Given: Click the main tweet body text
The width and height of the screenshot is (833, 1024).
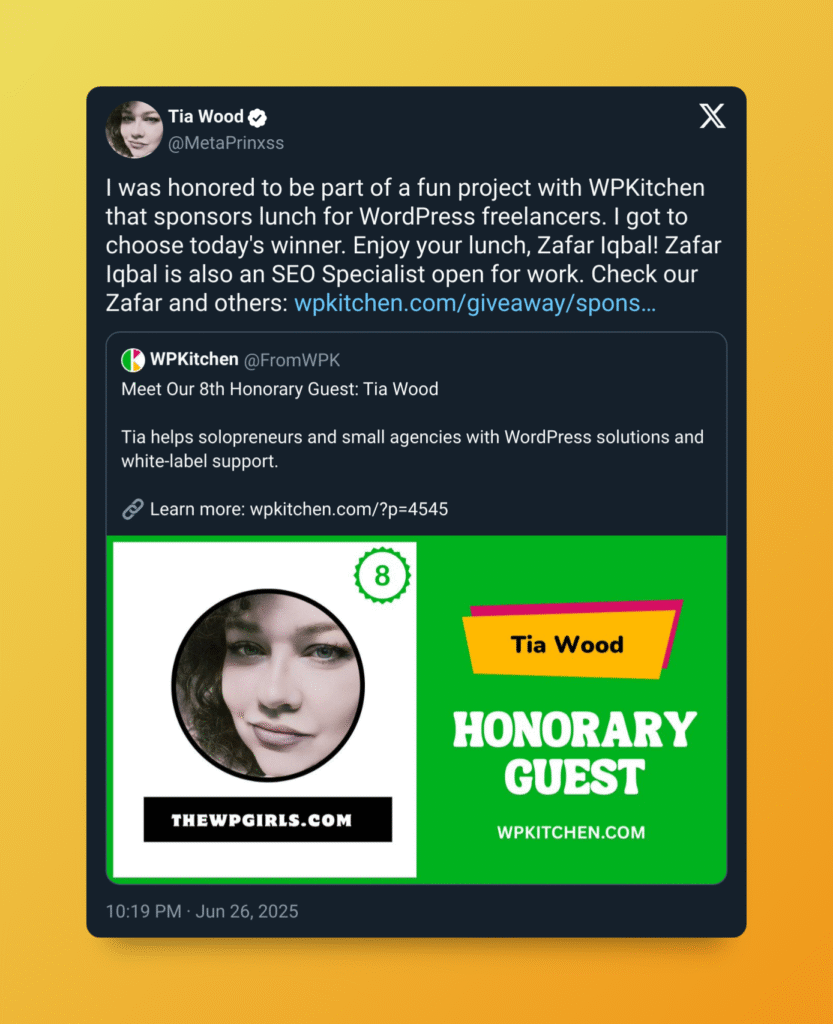Looking at the screenshot, I should (414, 246).
